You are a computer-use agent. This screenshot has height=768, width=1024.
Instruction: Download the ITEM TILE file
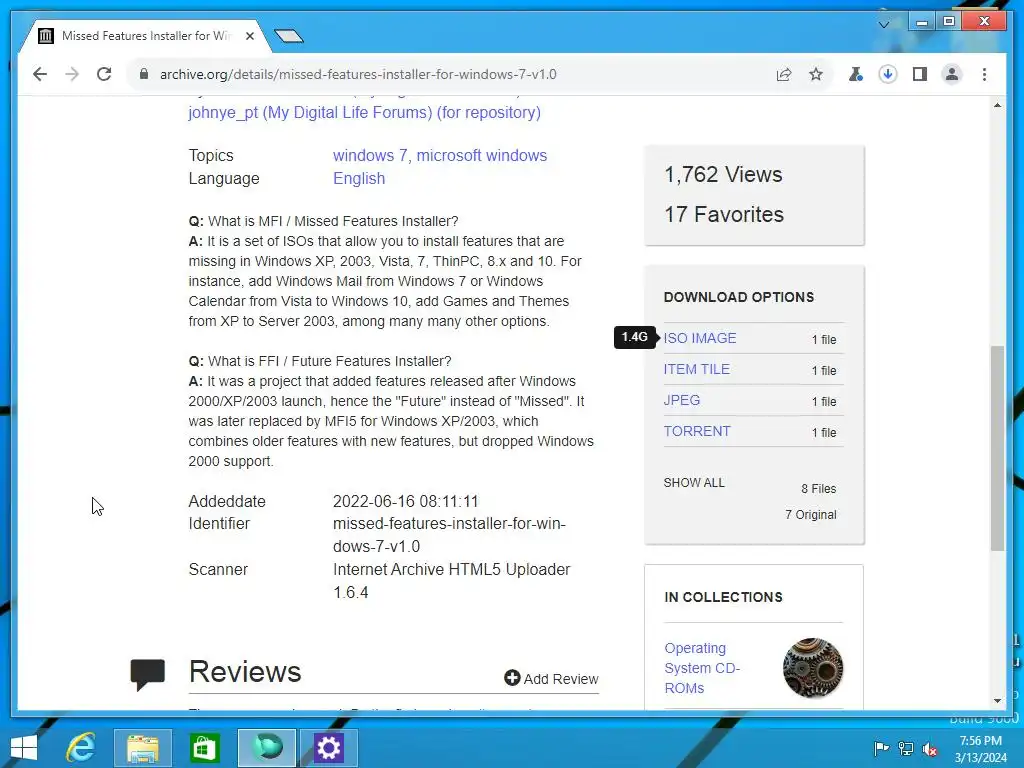[696, 369]
